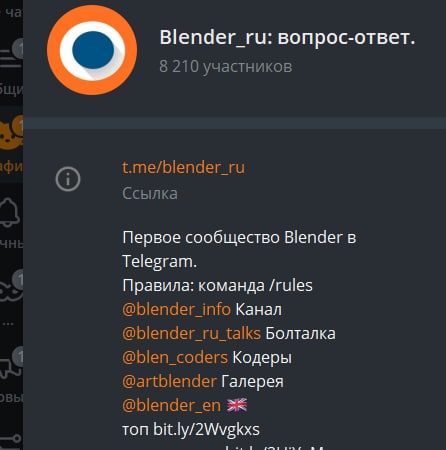
Task: Click the key-shaped icon at sidebar bottom
Action: tap(11, 438)
